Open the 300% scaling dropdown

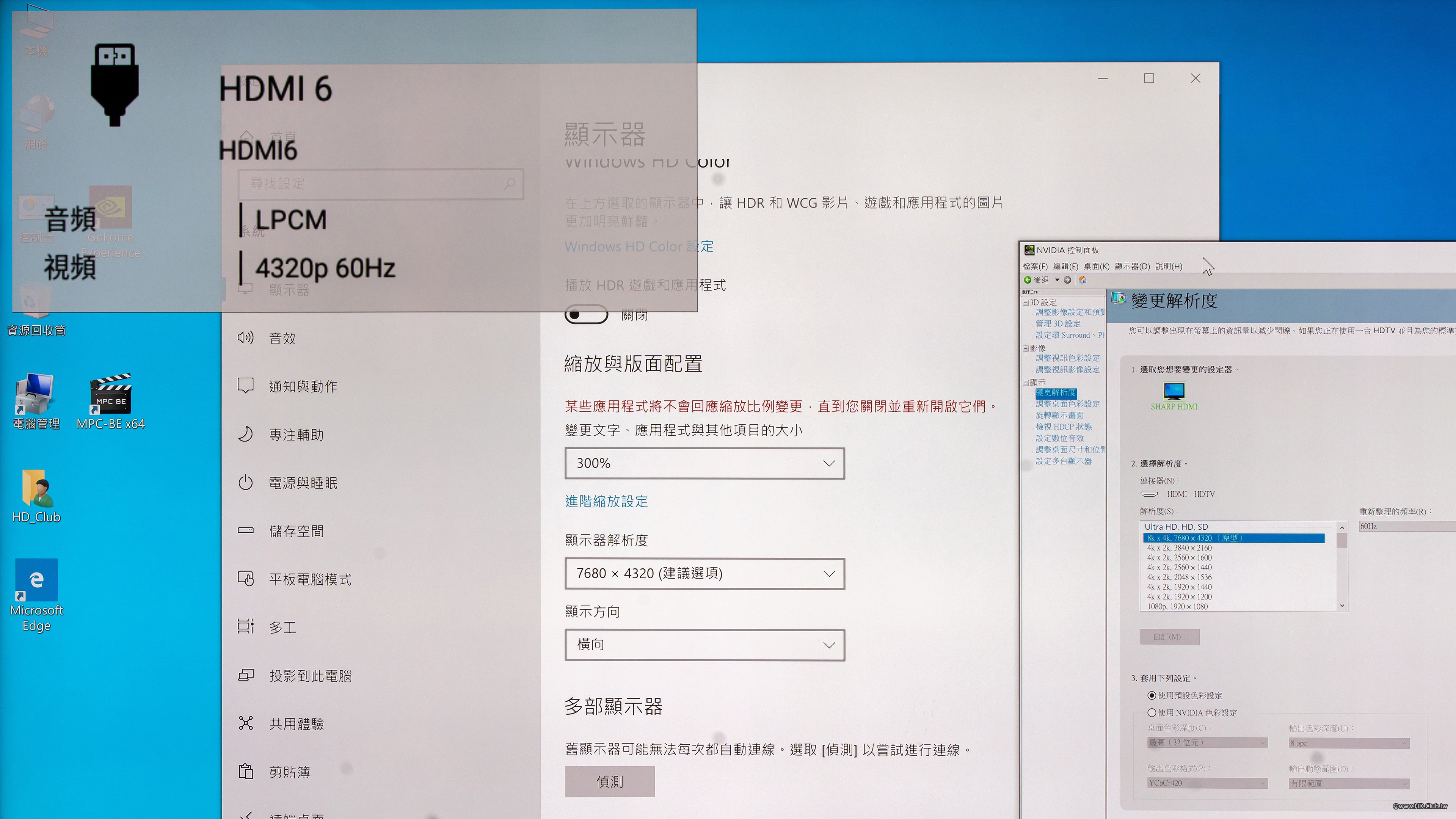pyautogui.click(x=705, y=463)
